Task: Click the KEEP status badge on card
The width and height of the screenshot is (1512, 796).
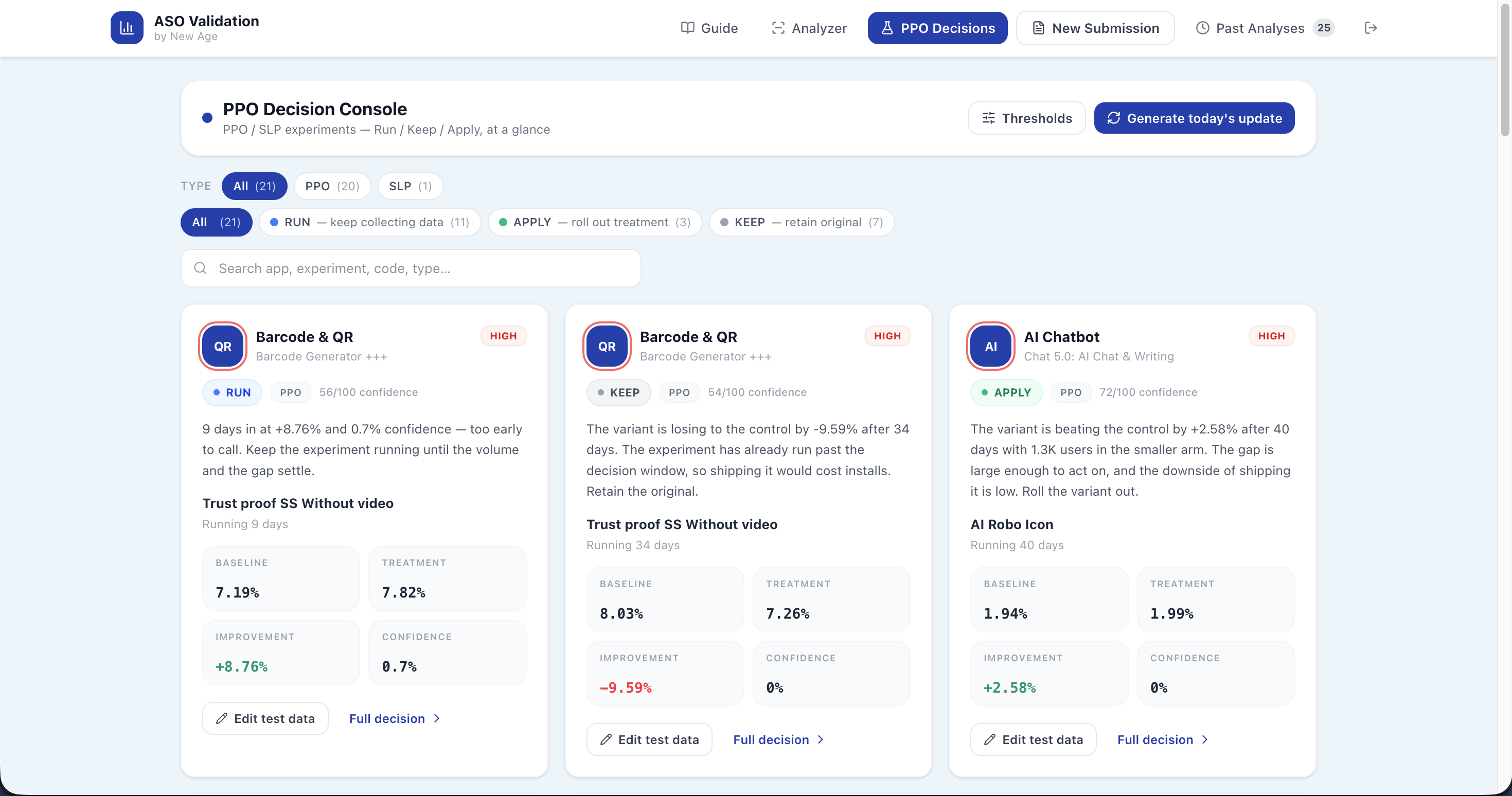Action: [x=619, y=392]
